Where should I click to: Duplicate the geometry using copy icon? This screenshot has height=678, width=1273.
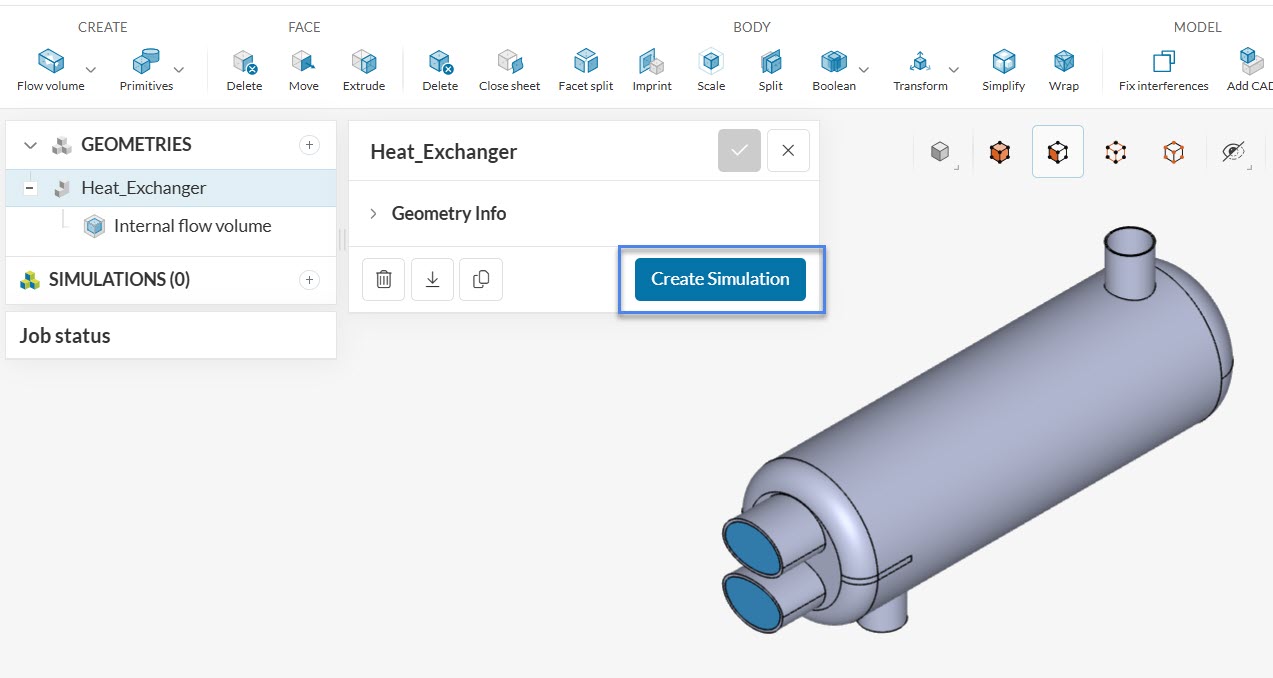[481, 280]
